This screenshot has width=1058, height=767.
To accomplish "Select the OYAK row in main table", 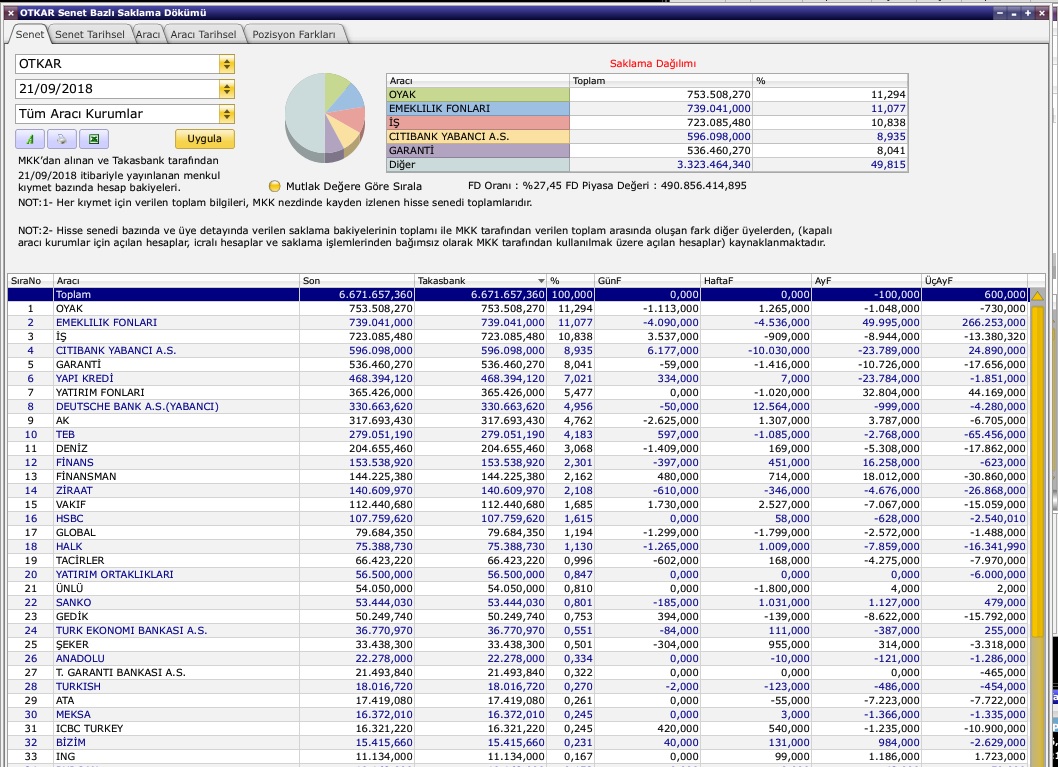I will pyautogui.click(x=518, y=309).
